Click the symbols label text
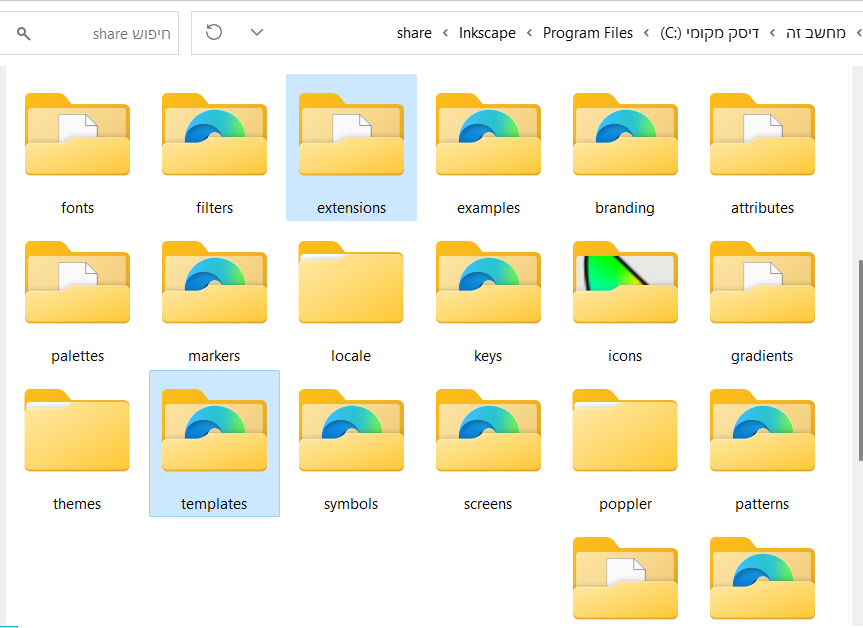863x628 pixels. 351,504
